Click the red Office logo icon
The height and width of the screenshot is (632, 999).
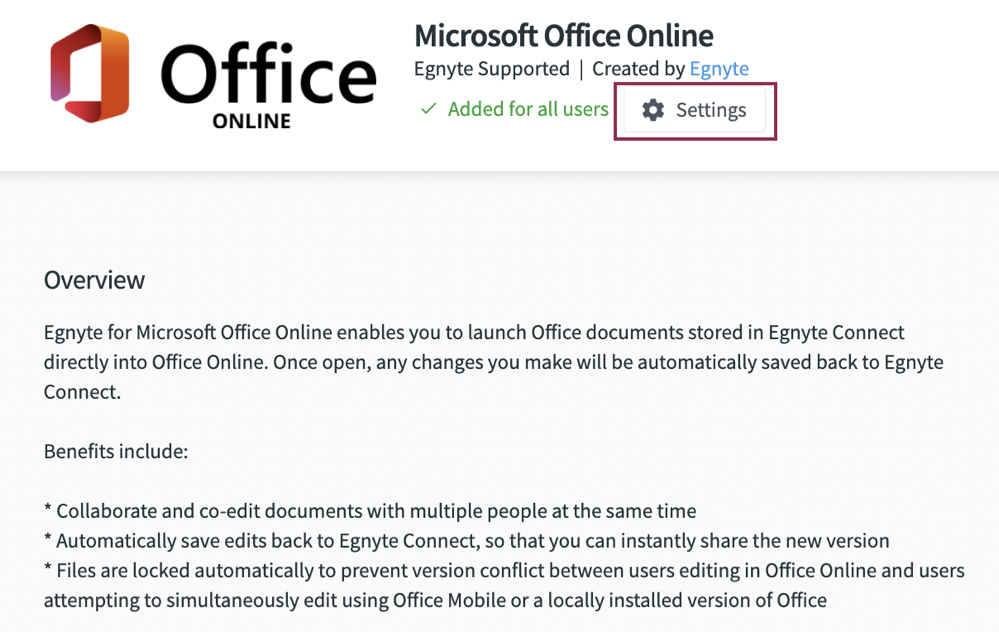[90, 73]
